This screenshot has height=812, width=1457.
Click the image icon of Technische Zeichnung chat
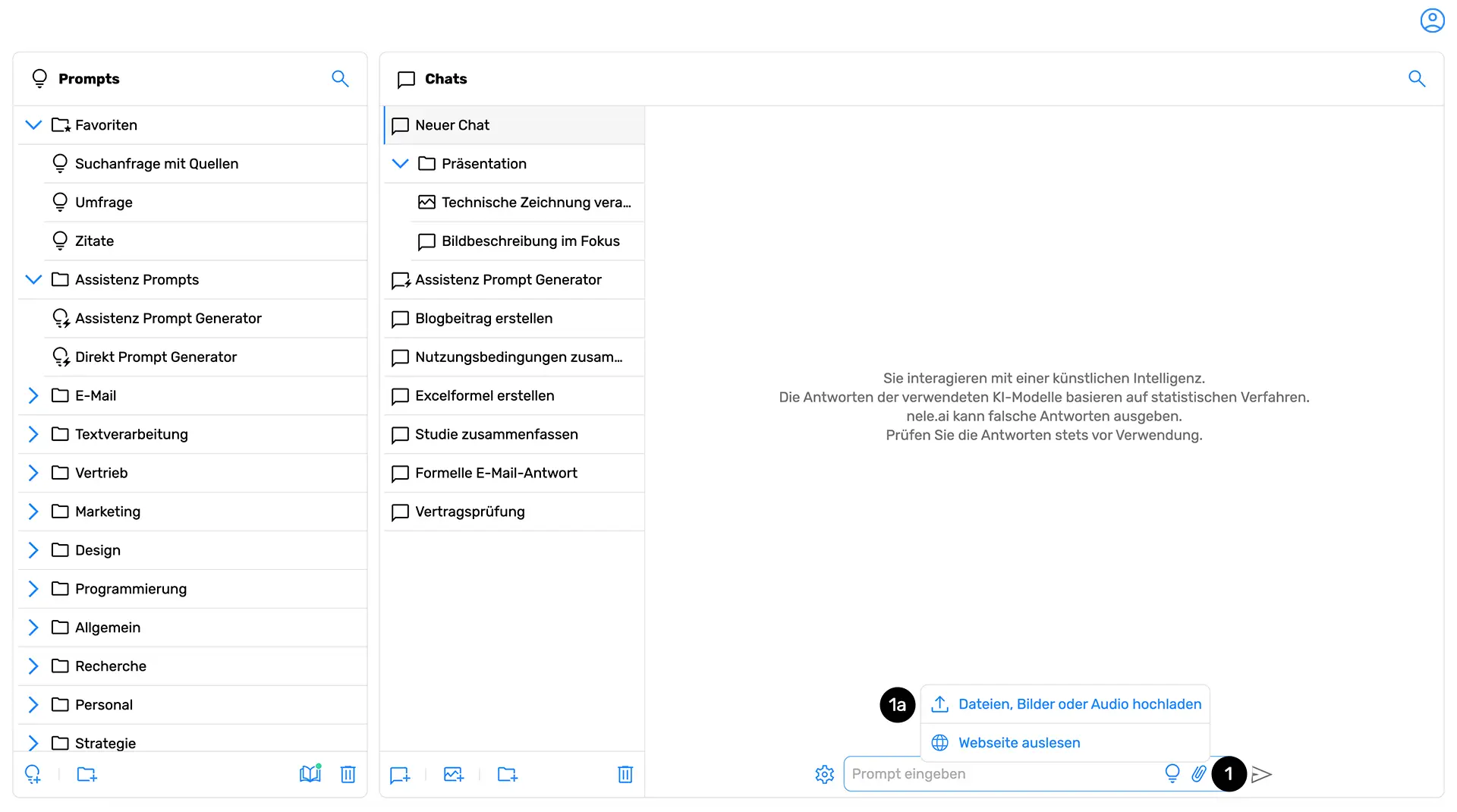(x=427, y=203)
